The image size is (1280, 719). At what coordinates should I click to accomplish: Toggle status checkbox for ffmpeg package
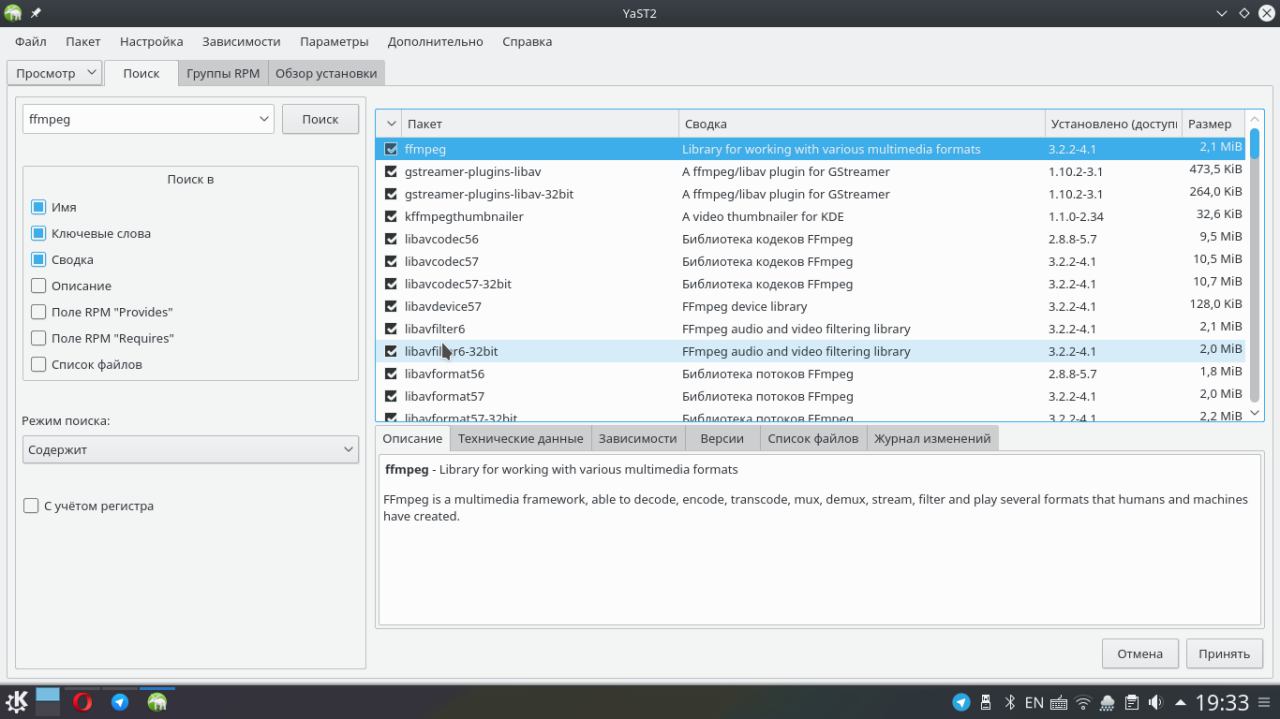pos(391,149)
